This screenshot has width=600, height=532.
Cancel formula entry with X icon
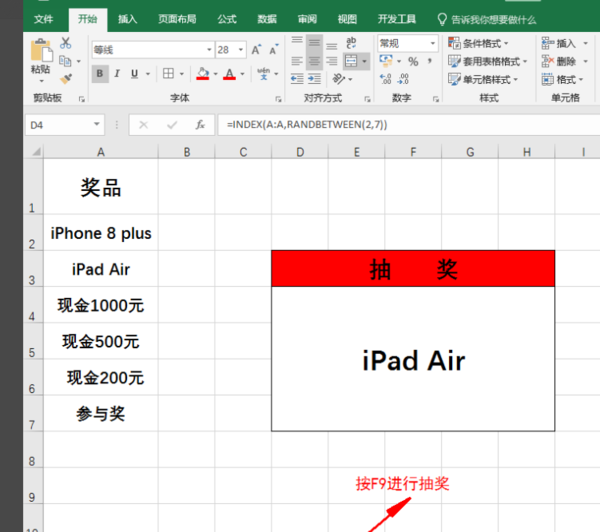(143, 125)
